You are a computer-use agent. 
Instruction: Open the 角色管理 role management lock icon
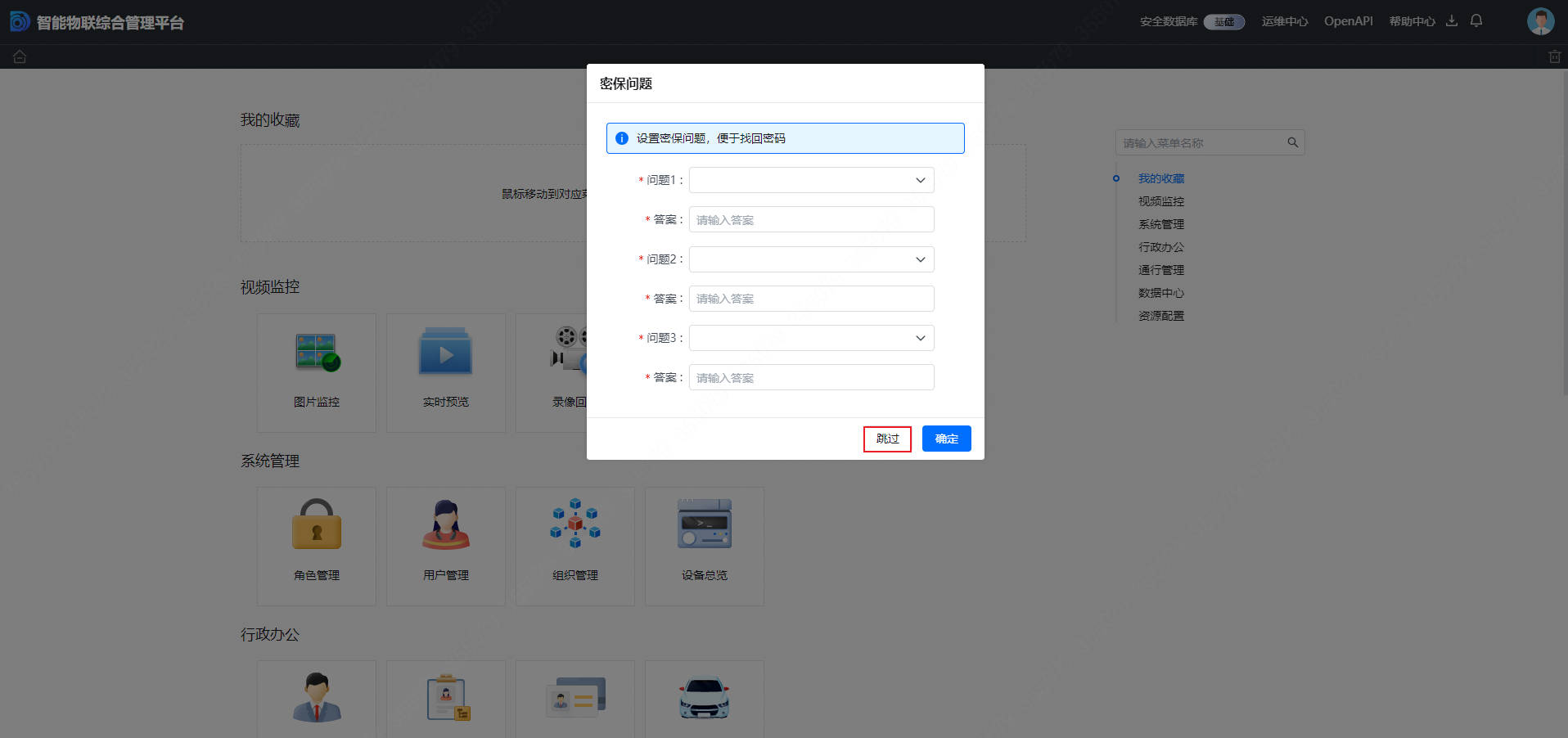(x=317, y=525)
